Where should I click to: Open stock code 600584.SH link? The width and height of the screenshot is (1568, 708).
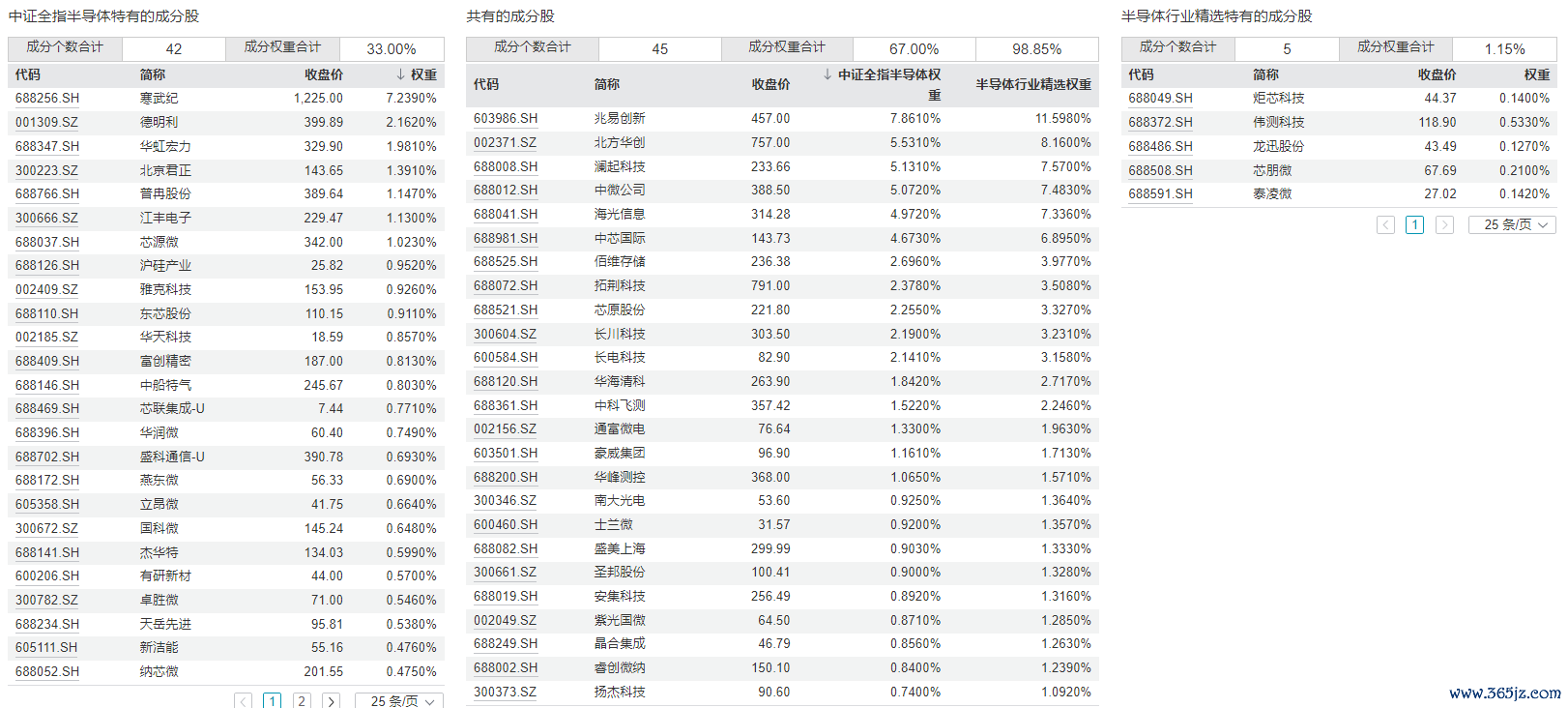click(x=506, y=358)
